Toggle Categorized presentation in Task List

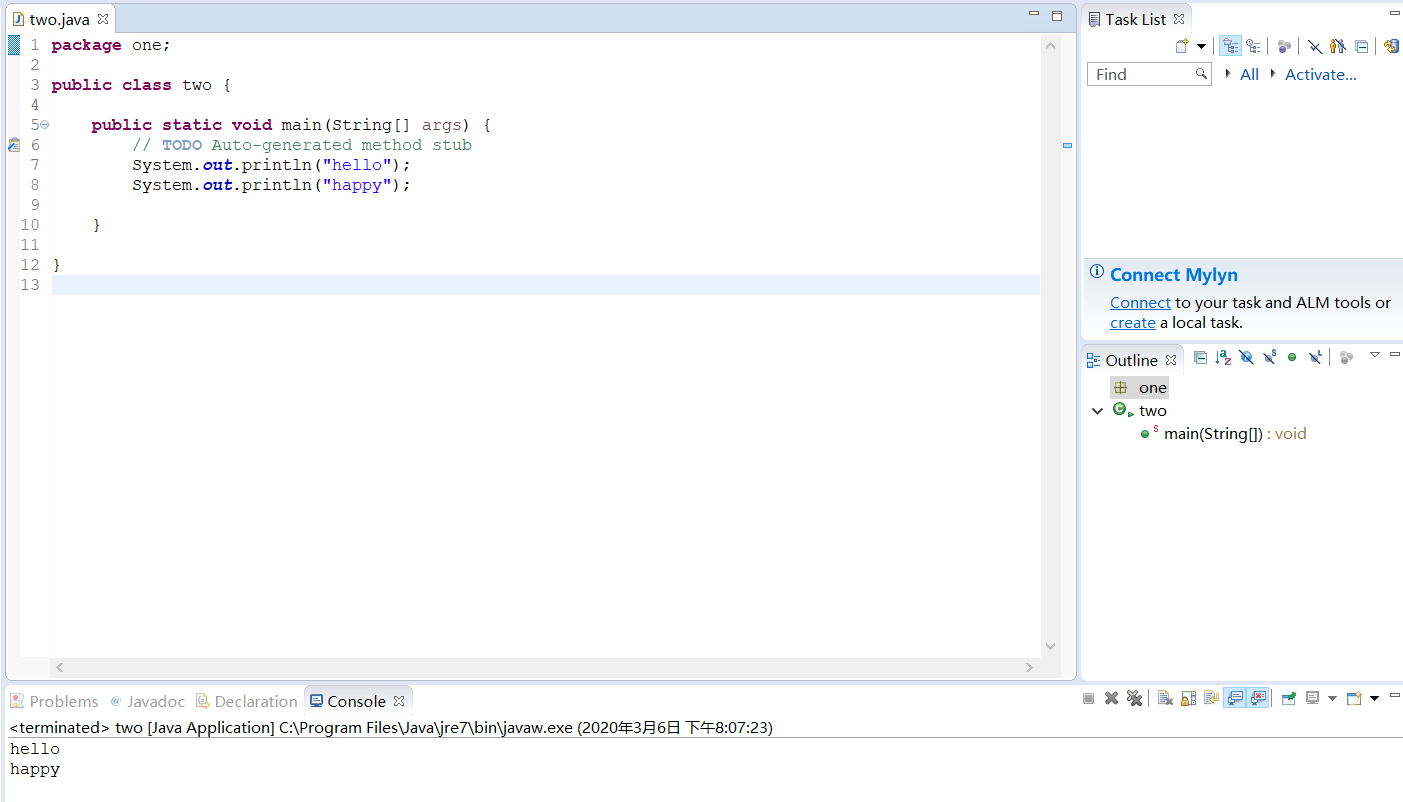(x=1230, y=46)
